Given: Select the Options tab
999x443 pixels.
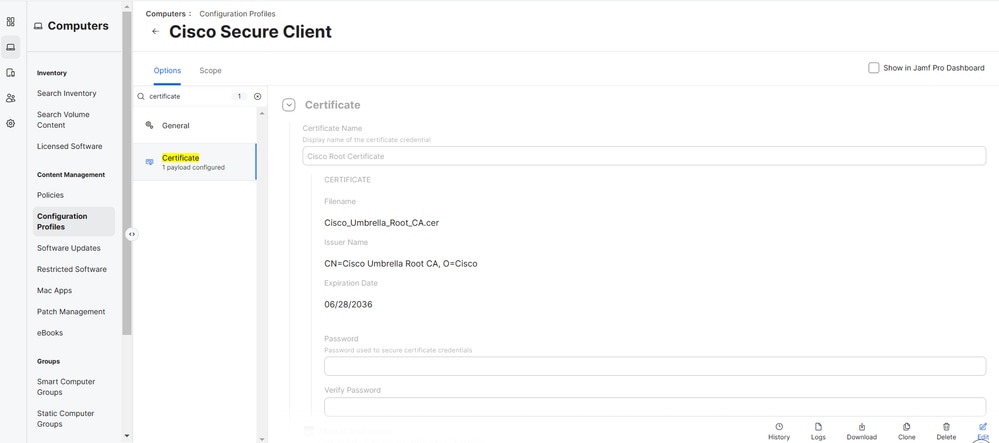Looking at the screenshot, I should 167,71.
